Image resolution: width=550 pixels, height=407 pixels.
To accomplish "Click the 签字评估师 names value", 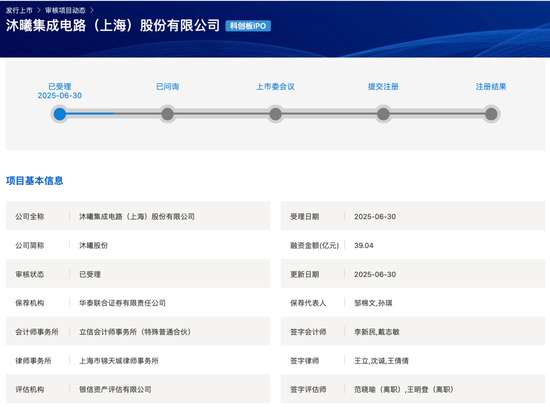I will [404, 389].
